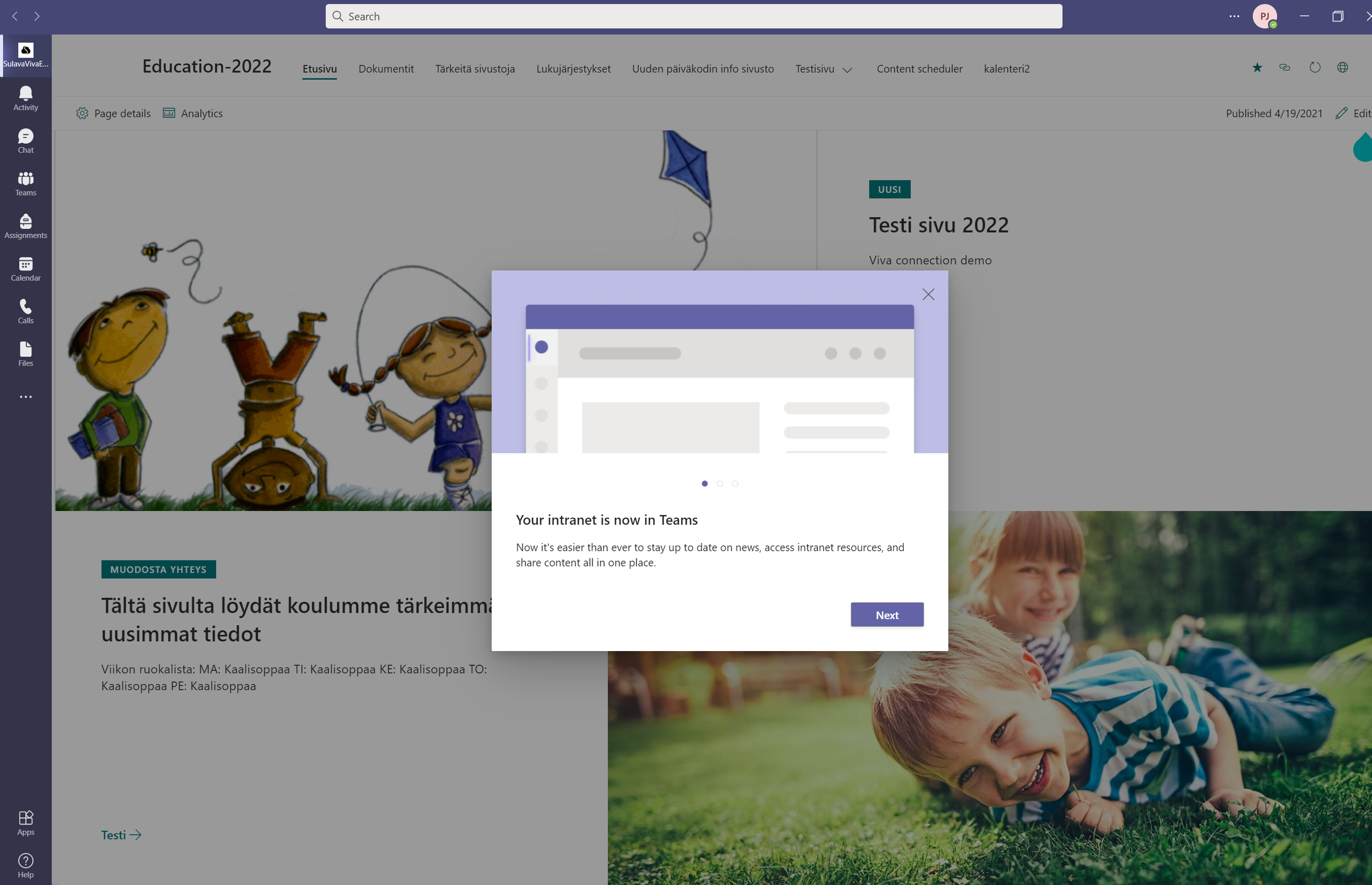Open the More apps ellipsis in sidebar
This screenshot has width=1372, height=885.
coord(25,396)
